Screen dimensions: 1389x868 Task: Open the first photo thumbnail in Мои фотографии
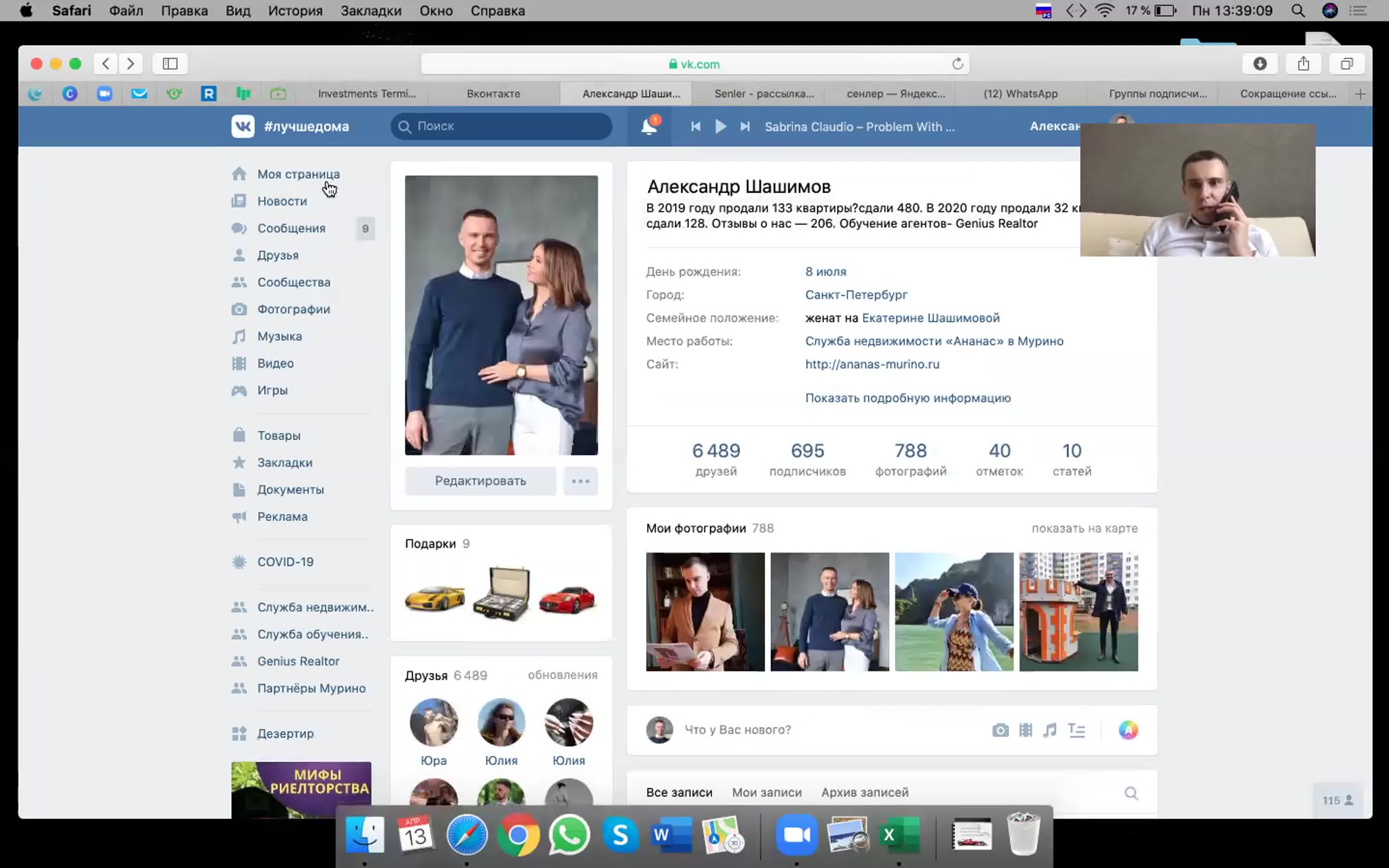(705, 611)
